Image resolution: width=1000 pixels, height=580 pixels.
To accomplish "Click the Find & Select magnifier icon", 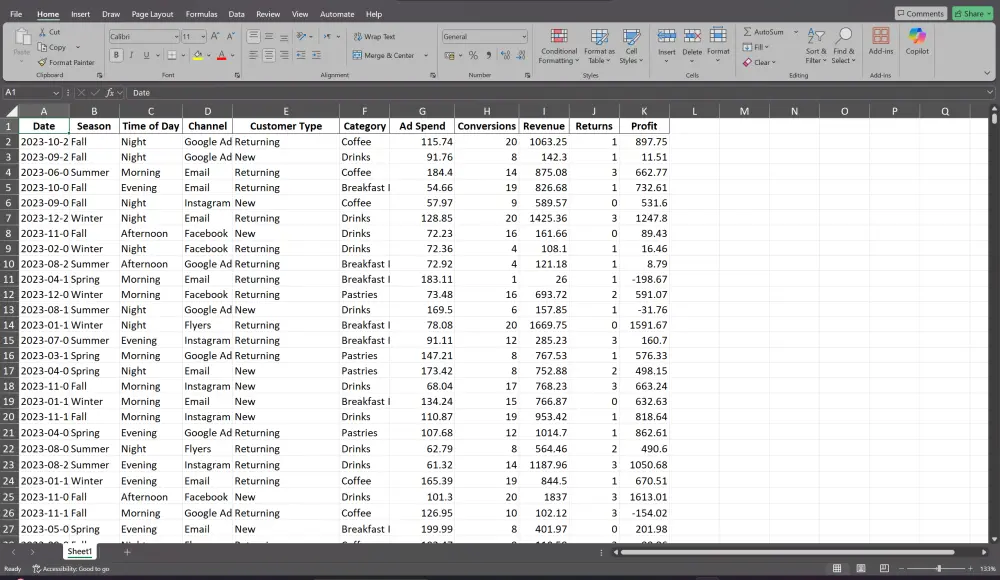I will point(843,36).
